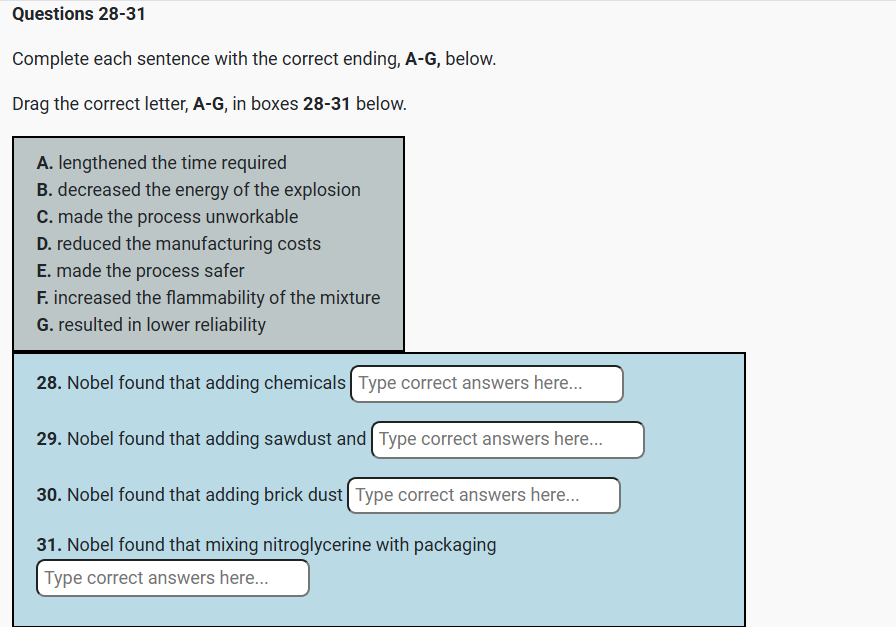
Task: Click the answer box for question 29
Action: [507, 440]
